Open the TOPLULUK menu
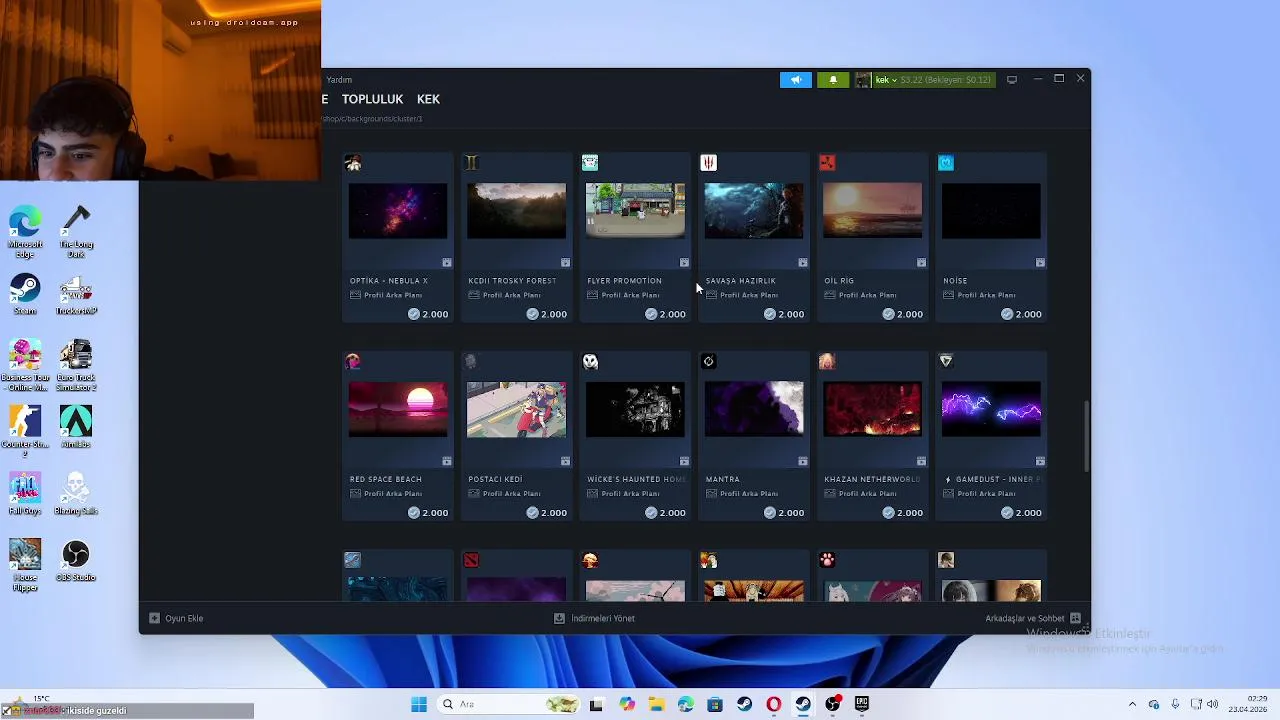 (372, 99)
